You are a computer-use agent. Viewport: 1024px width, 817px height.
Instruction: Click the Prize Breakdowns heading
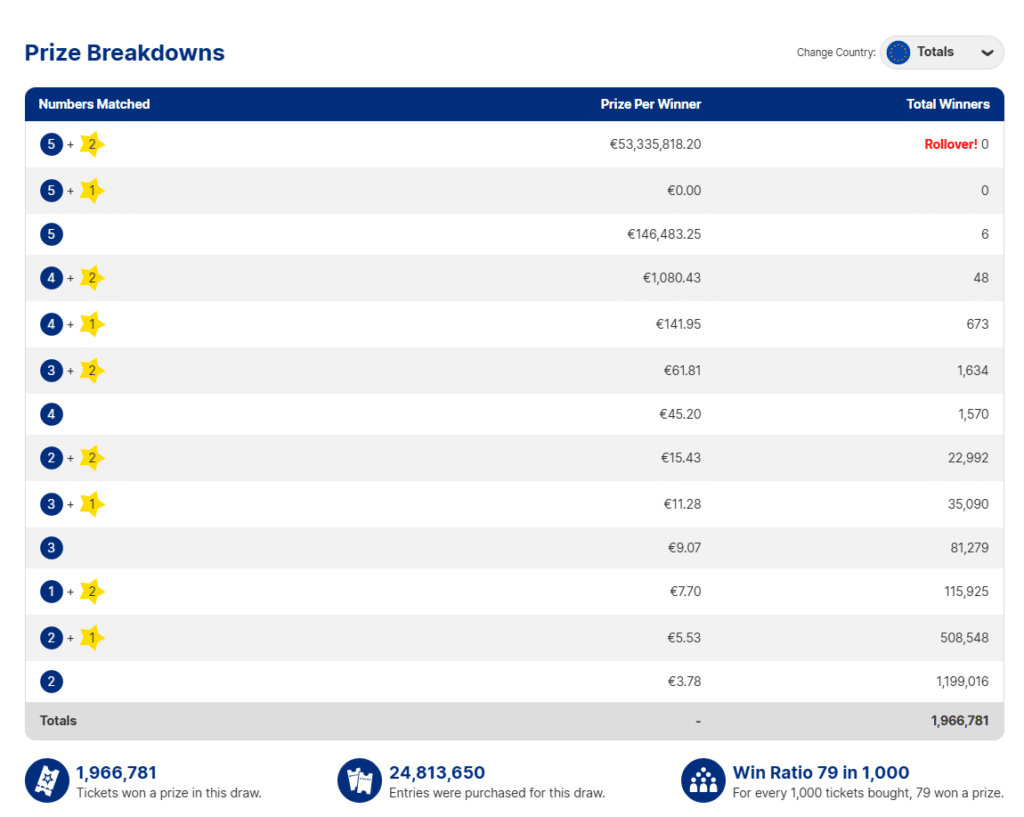(125, 53)
